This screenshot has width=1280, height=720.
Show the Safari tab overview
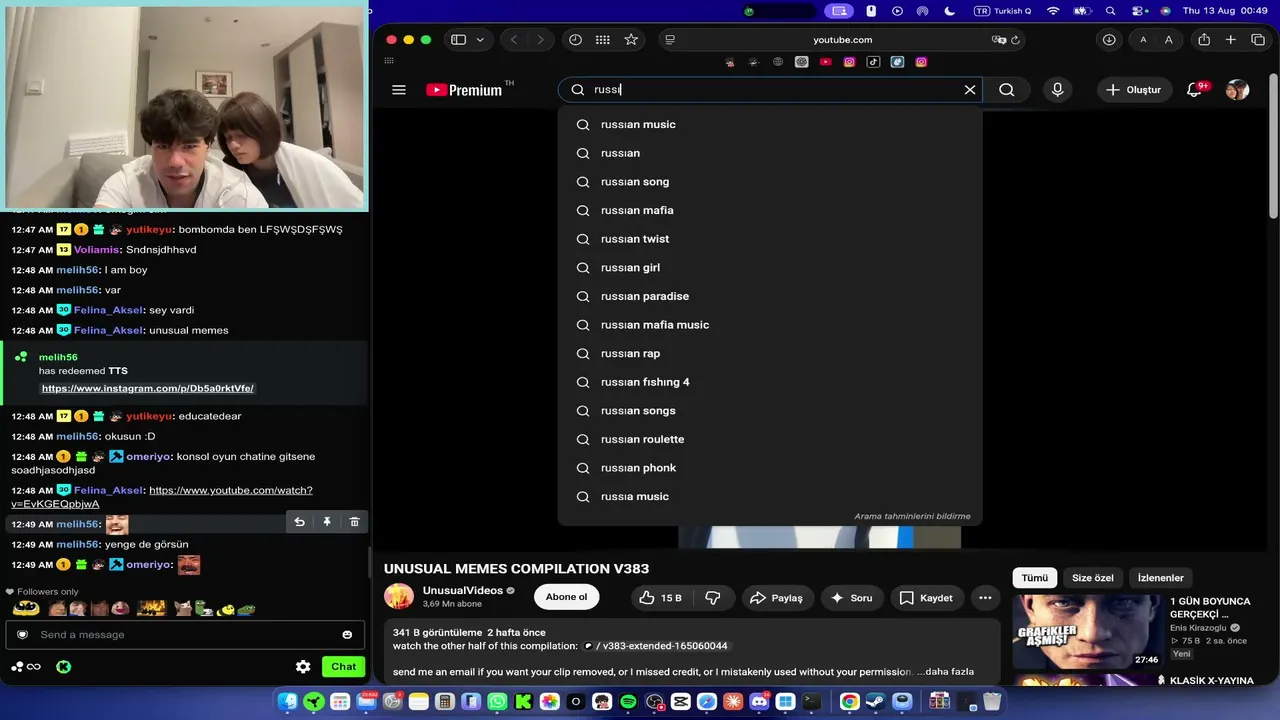coord(1258,40)
